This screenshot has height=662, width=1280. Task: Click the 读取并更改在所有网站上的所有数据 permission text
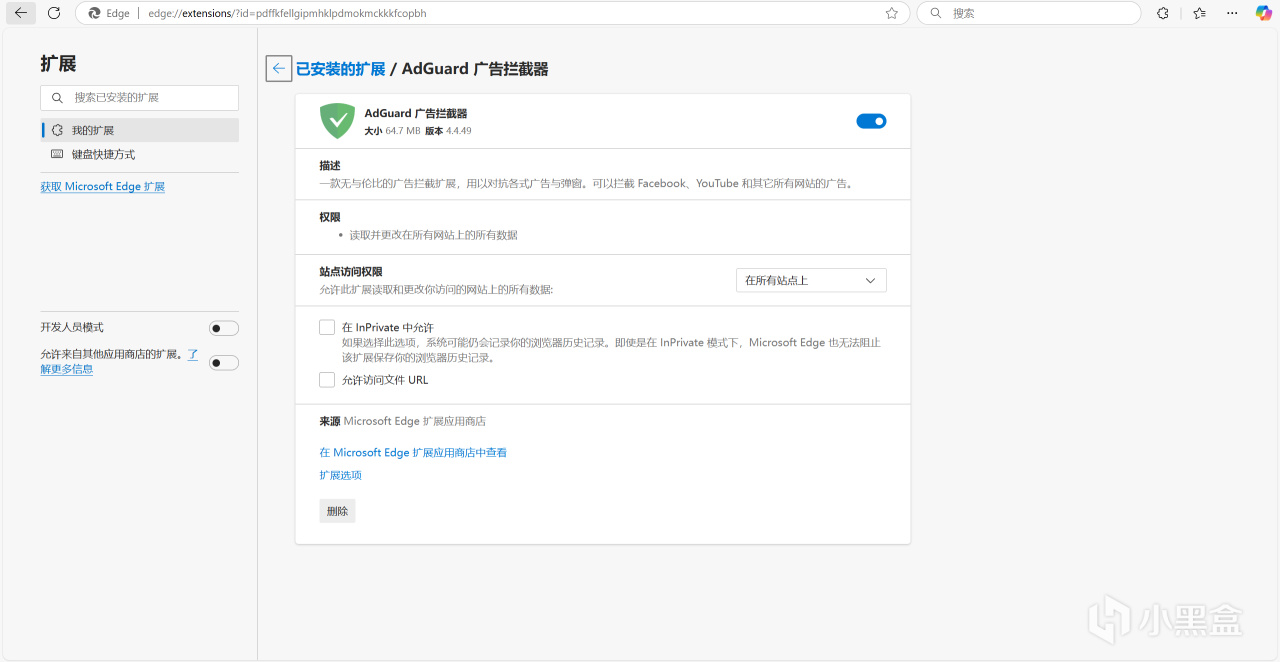pos(434,235)
